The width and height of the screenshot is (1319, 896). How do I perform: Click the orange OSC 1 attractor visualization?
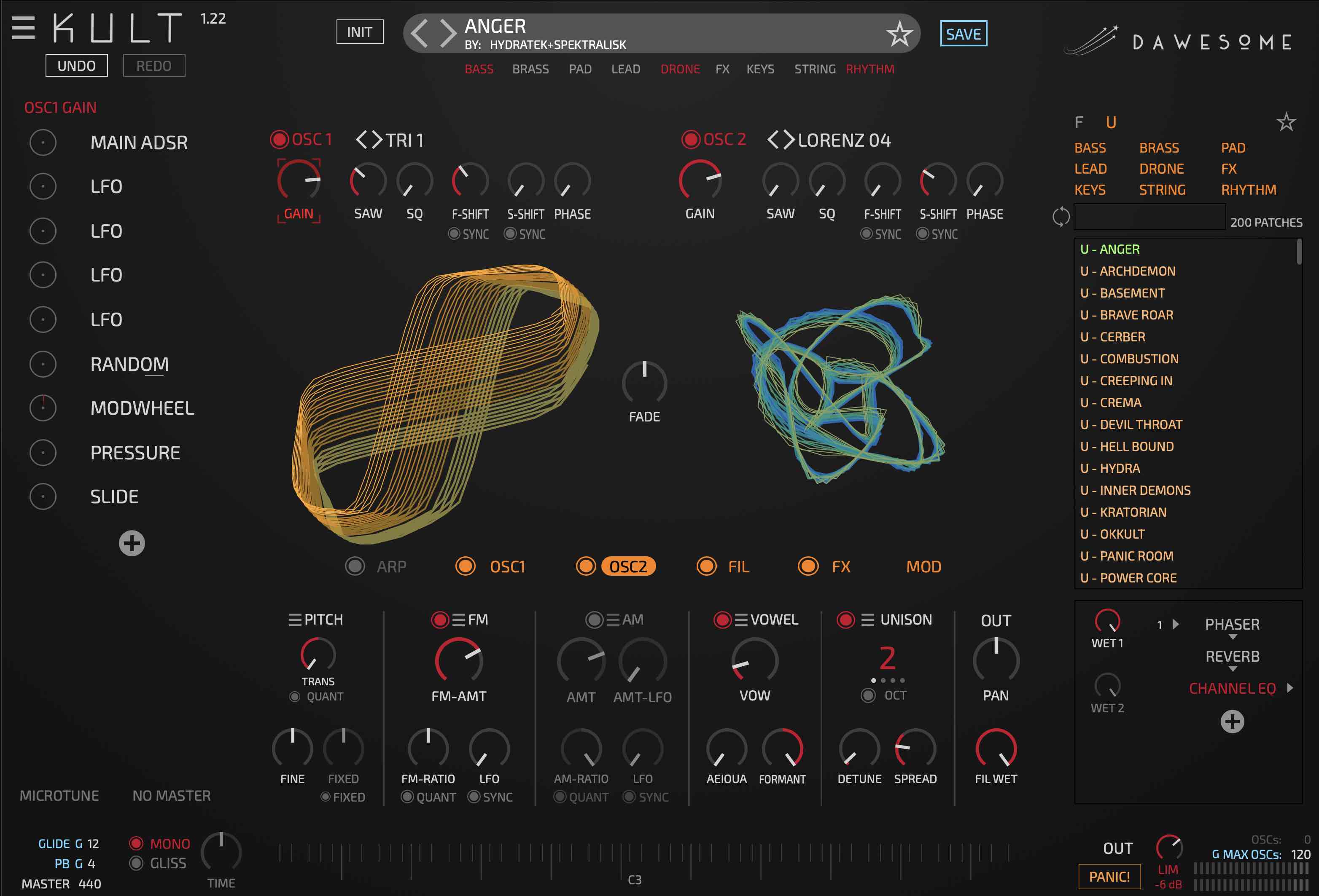coord(445,404)
